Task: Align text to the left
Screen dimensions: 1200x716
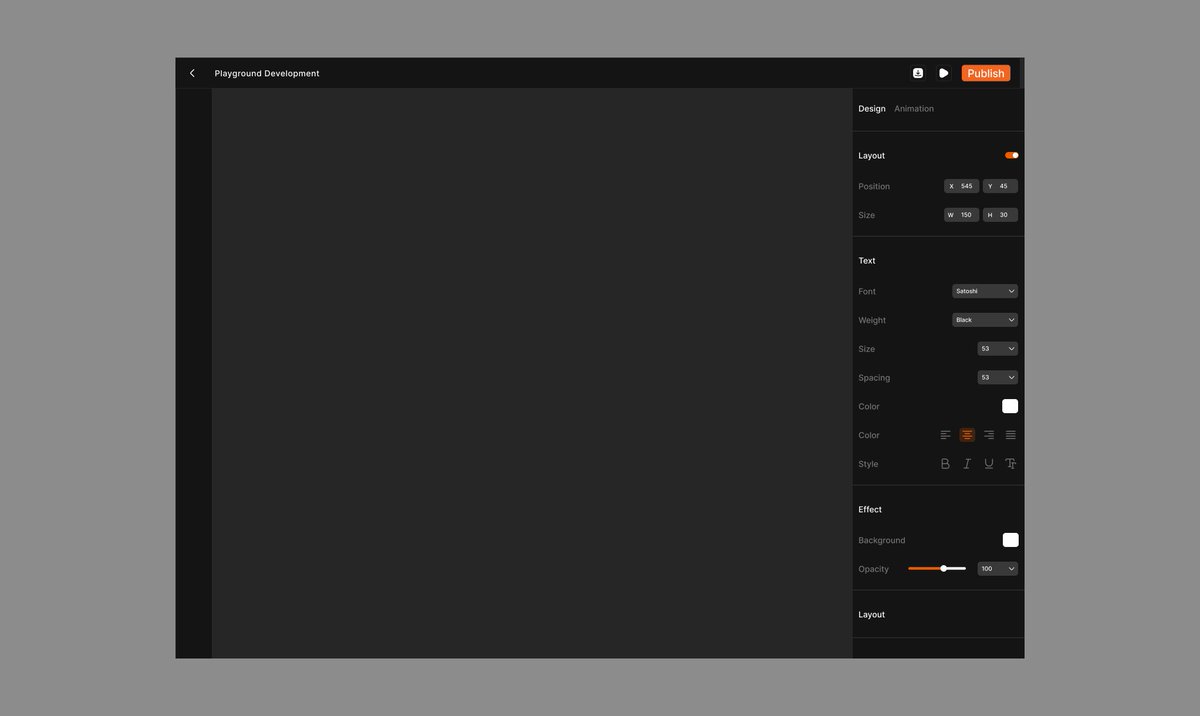Action: tap(945, 435)
